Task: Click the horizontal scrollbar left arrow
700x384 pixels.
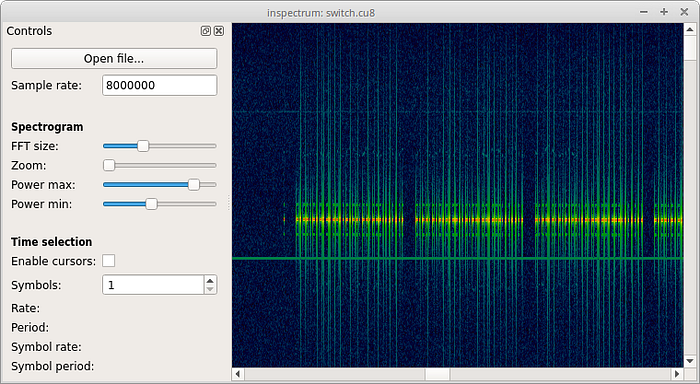Action: click(x=238, y=374)
